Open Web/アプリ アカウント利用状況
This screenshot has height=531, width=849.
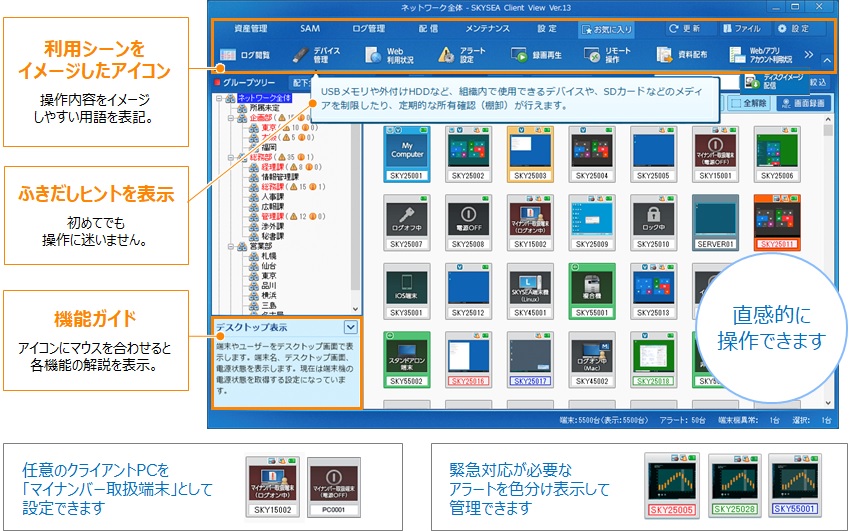coord(761,55)
